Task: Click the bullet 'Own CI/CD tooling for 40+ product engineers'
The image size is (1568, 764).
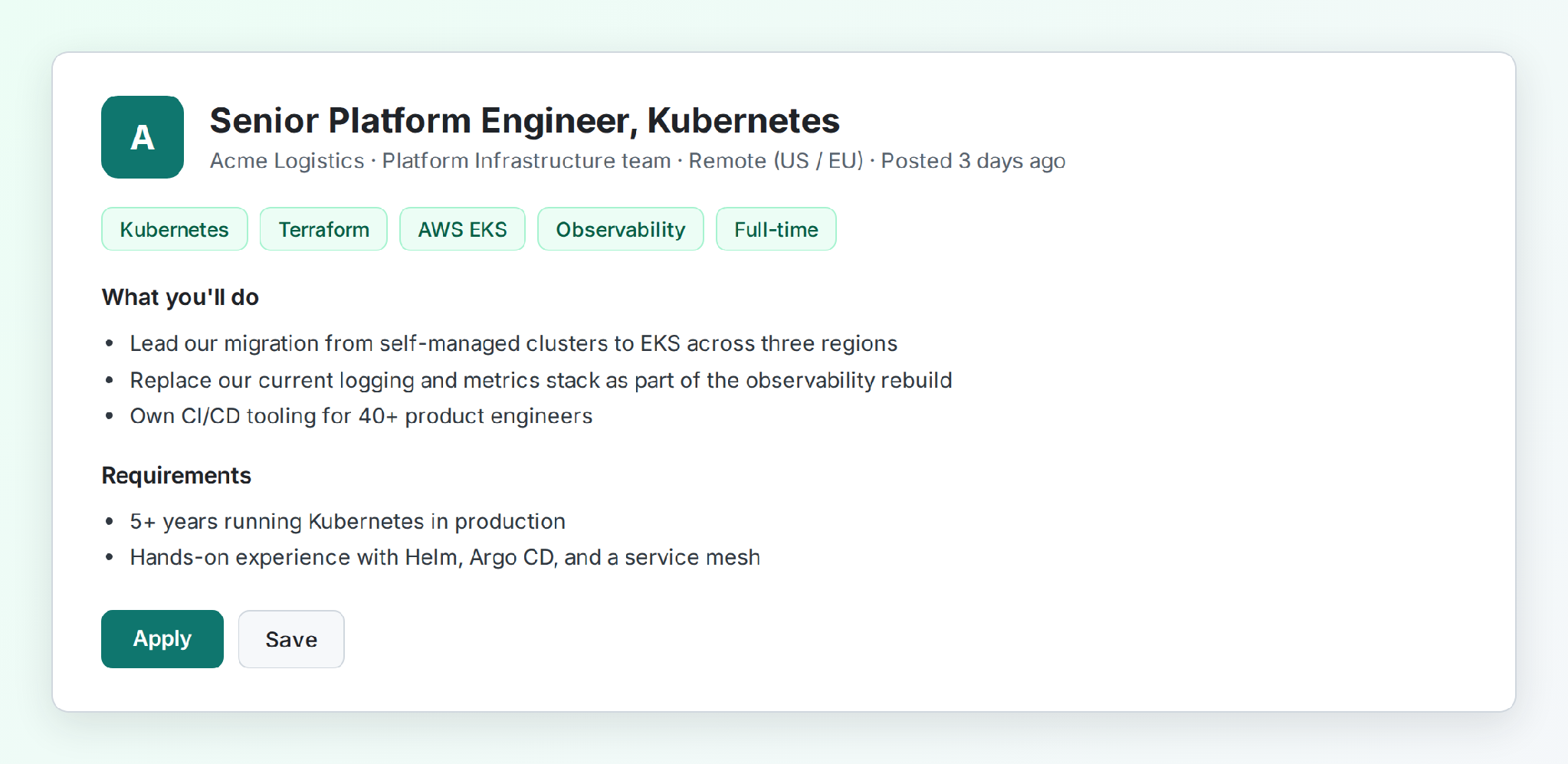Action: click(361, 416)
